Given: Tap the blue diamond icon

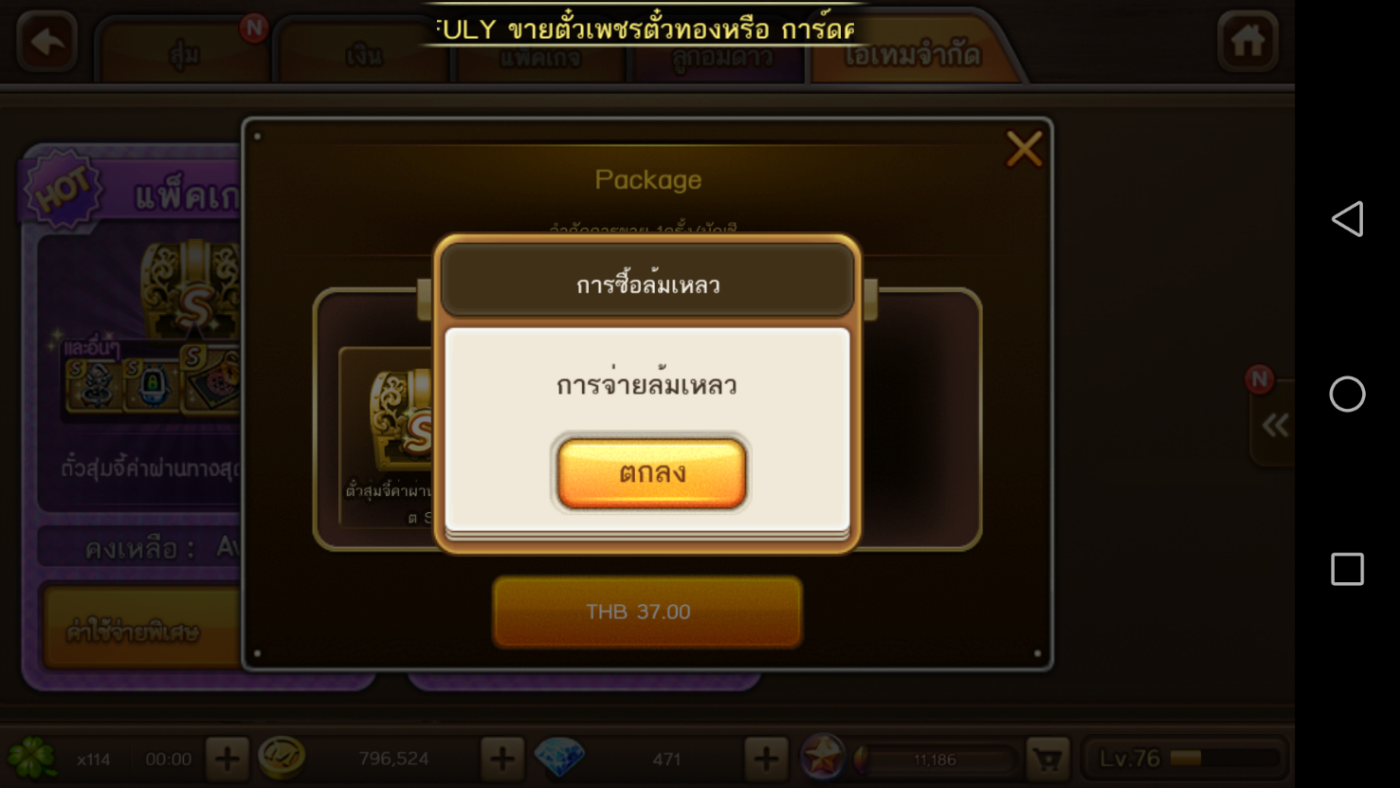Looking at the screenshot, I should click(x=559, y=759).
